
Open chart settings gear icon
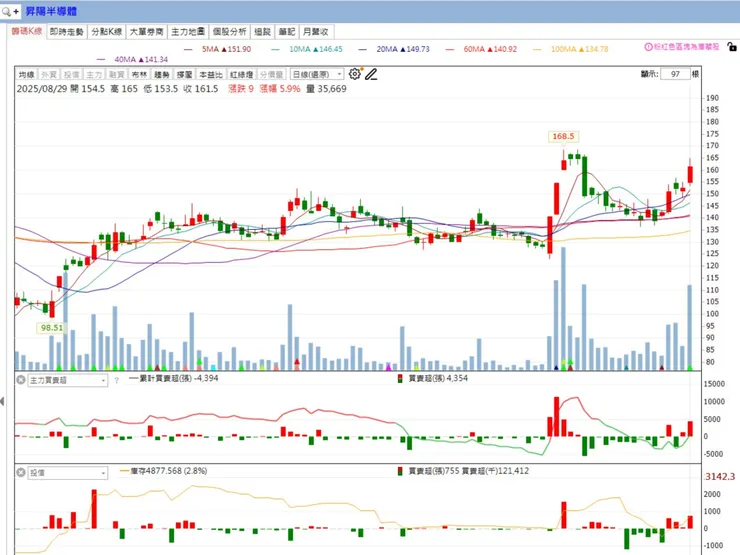pyautogui.click(x=355, y=74)
